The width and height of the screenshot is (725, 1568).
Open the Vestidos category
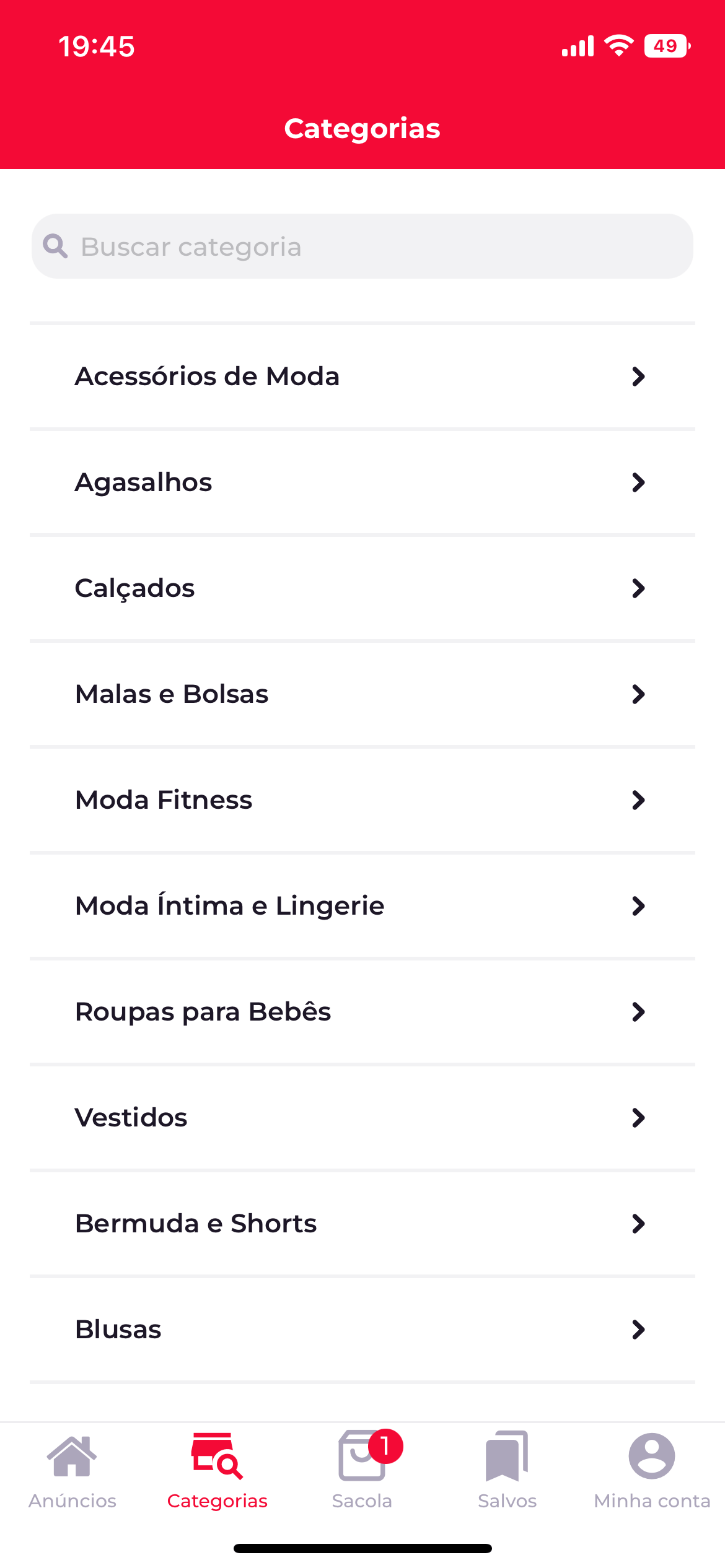click(362, 1118)
